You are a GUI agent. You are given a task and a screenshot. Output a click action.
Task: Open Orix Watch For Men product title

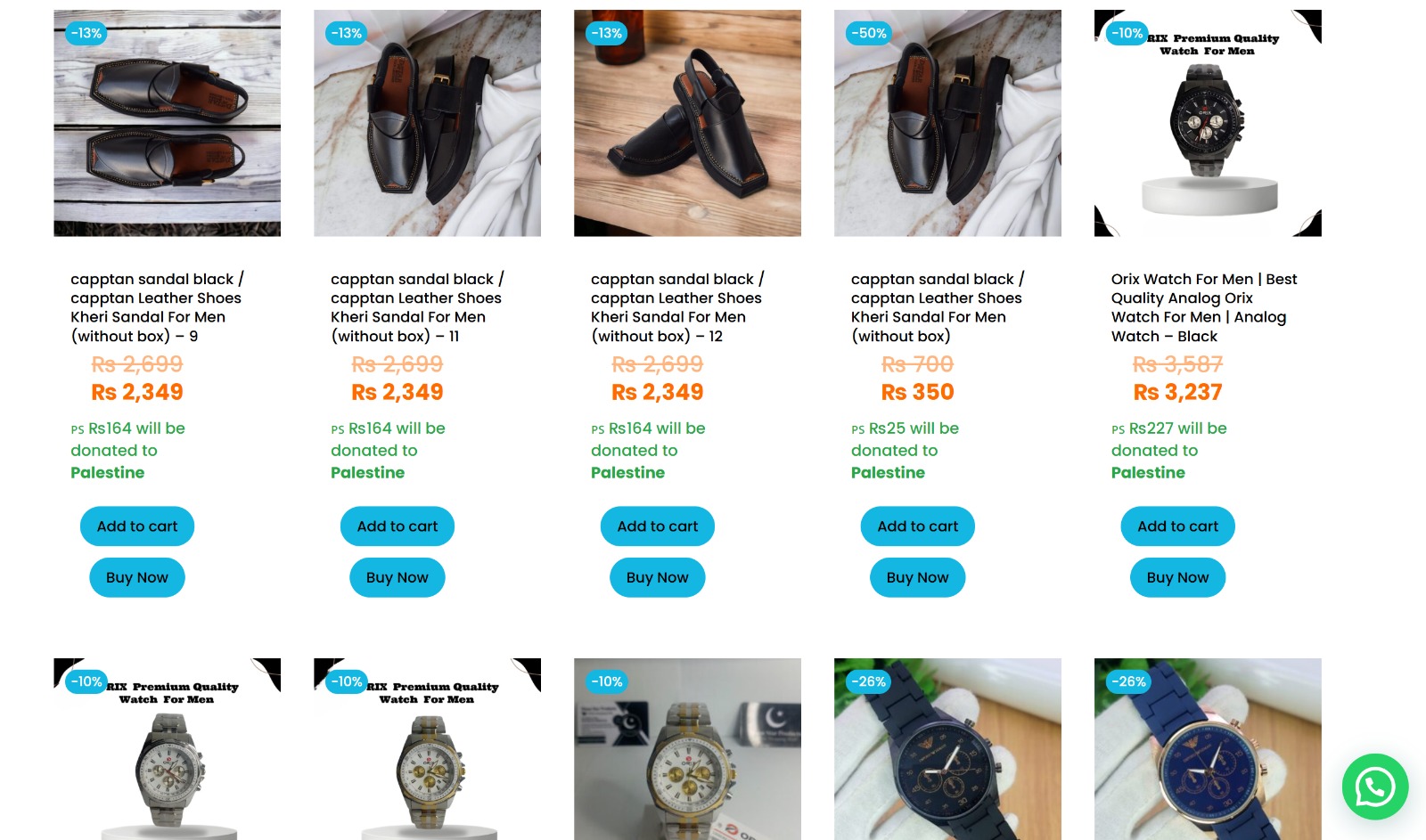(x=1204, y=307)
